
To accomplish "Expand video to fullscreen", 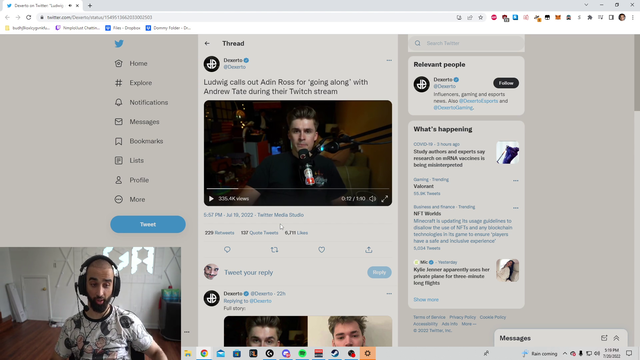I will (384, 199).
